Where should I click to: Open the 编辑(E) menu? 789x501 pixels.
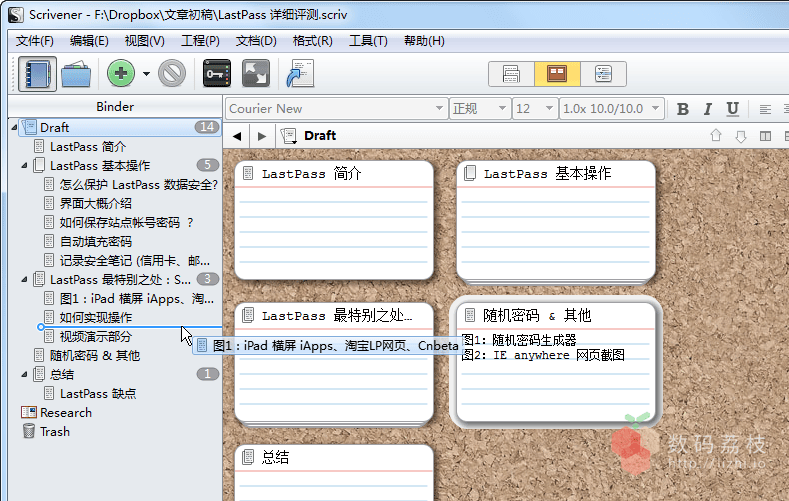pyautogui.click(x=89, y=41)
